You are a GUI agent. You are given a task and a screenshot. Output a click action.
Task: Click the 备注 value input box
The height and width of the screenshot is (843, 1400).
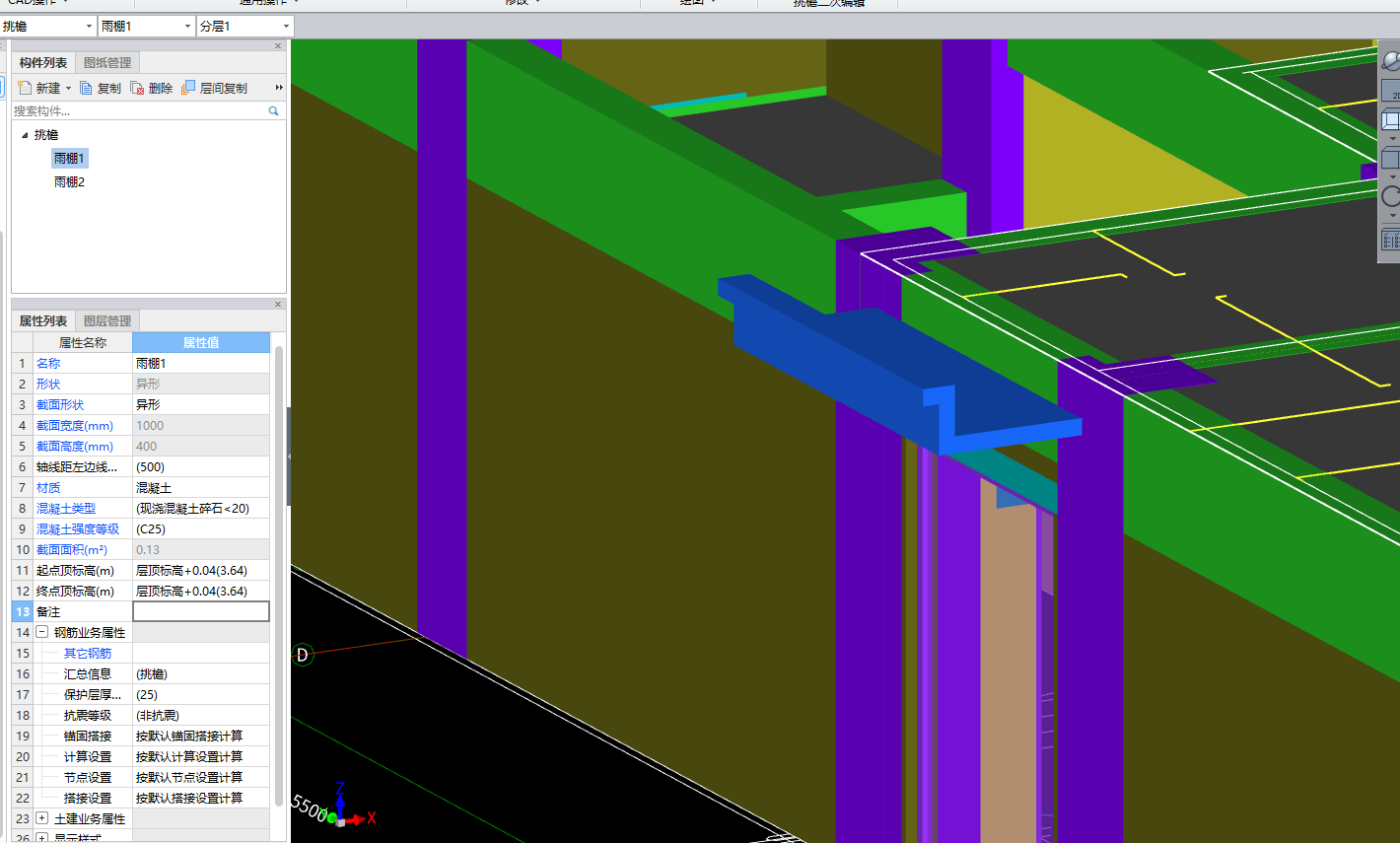[201, 611]
